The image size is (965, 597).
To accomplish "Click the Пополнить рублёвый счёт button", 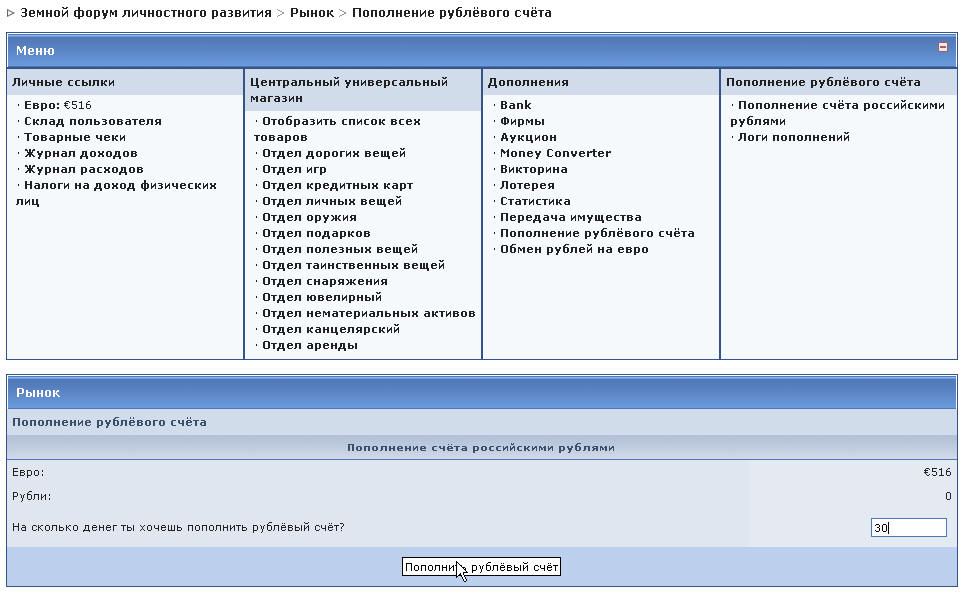I will 481,568.
